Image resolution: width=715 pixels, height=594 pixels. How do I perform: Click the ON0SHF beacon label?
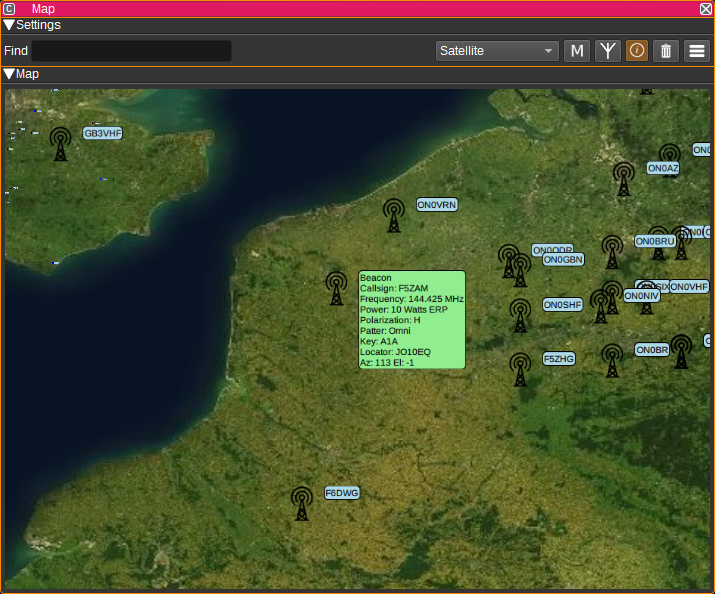coord(562,305)
